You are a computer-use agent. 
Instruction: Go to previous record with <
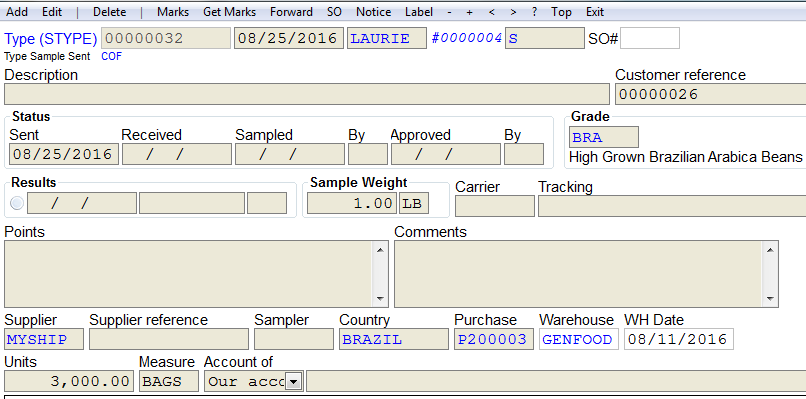[492, 12]
